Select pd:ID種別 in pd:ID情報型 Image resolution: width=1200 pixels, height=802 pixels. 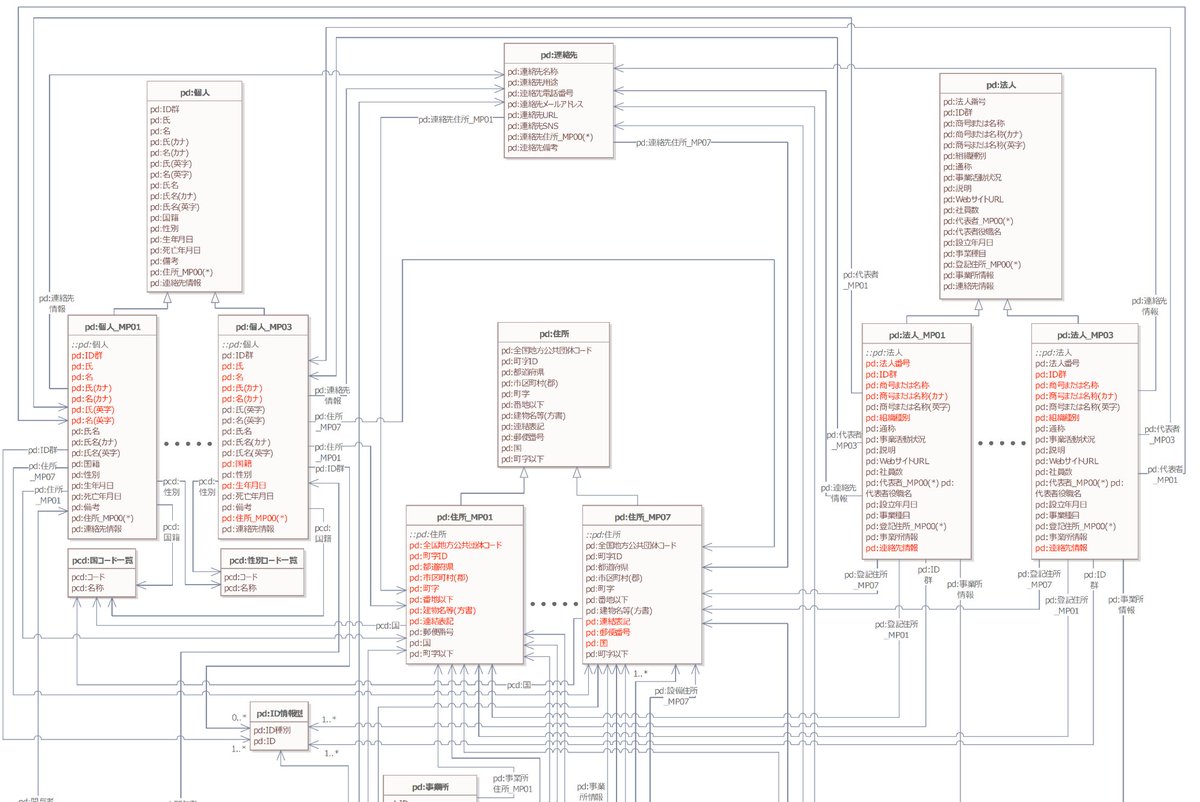[272, 731]
